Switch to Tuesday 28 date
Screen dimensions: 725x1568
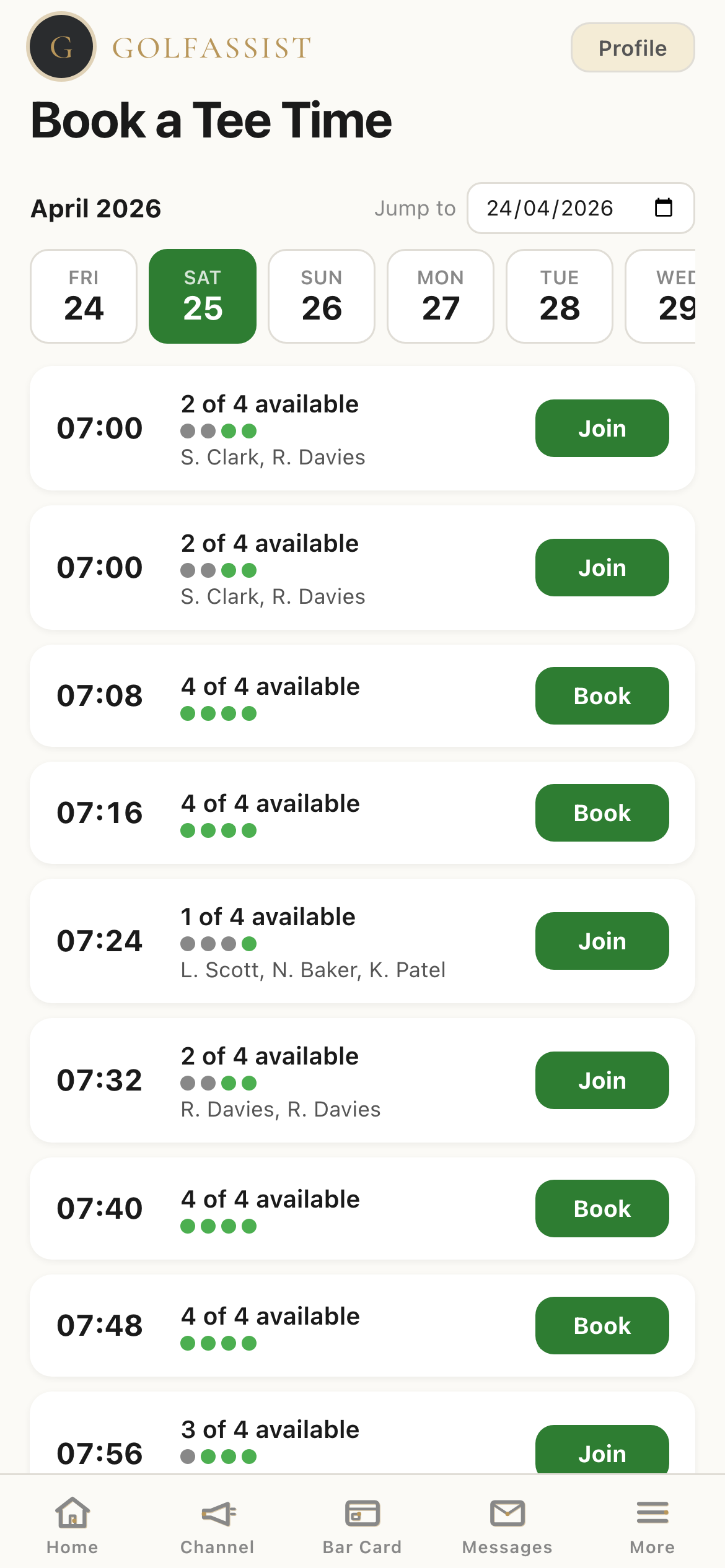coord(560,296)
